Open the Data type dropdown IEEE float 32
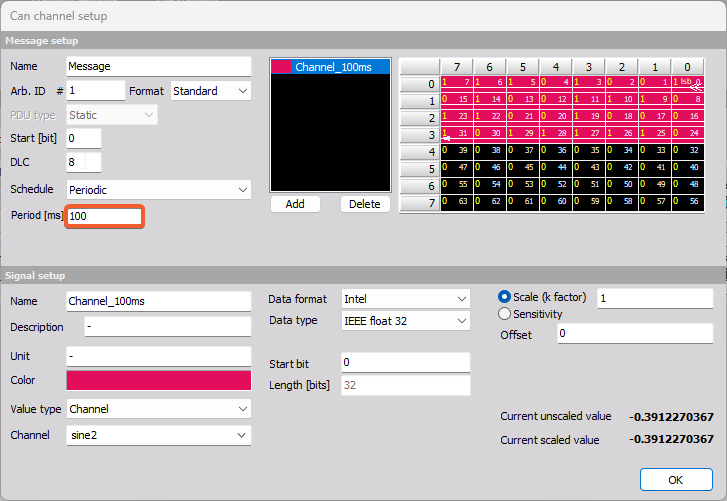The image size is (727, 501). pos(406,321)
